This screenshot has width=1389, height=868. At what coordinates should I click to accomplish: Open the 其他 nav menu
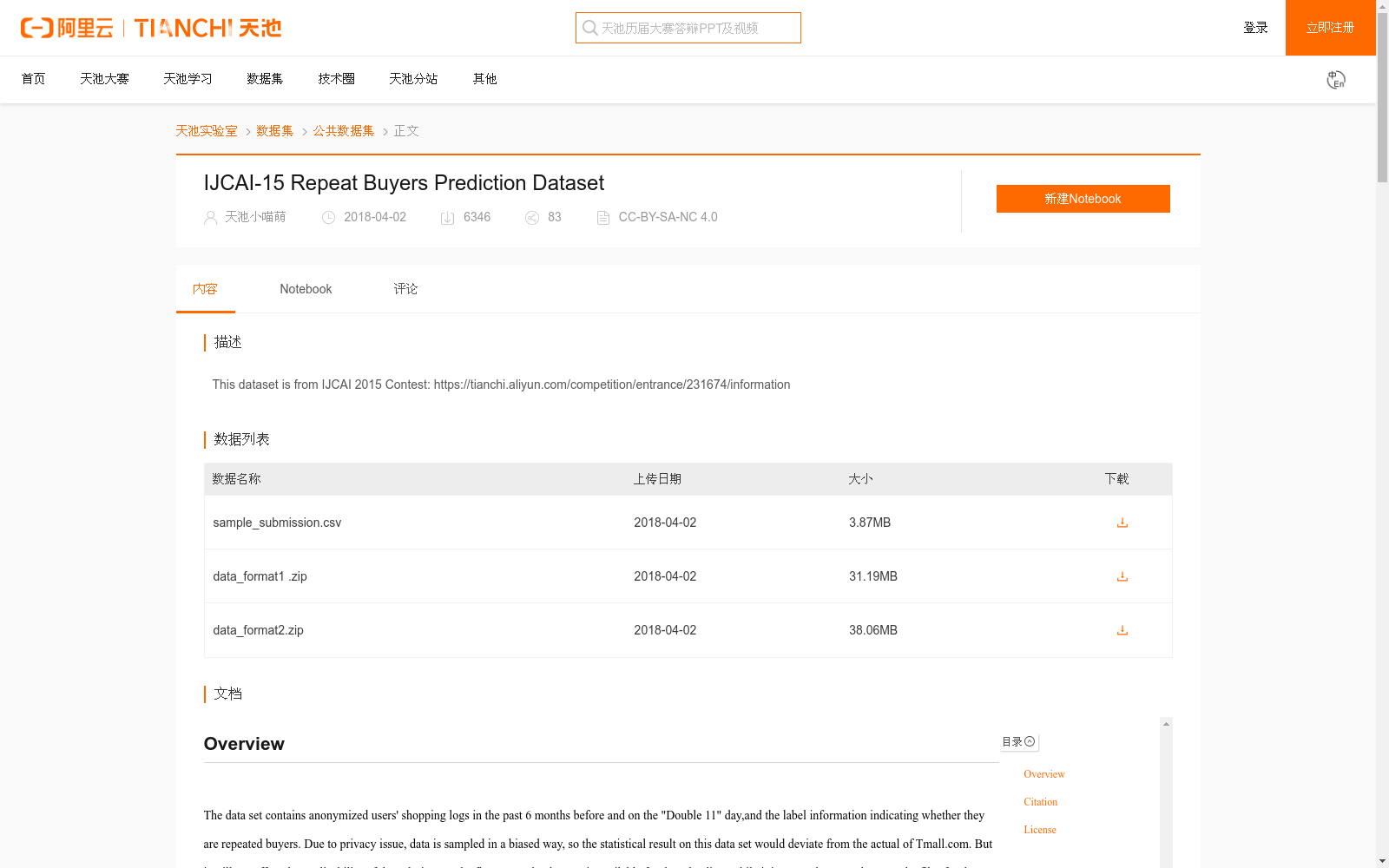click(484, 79)
